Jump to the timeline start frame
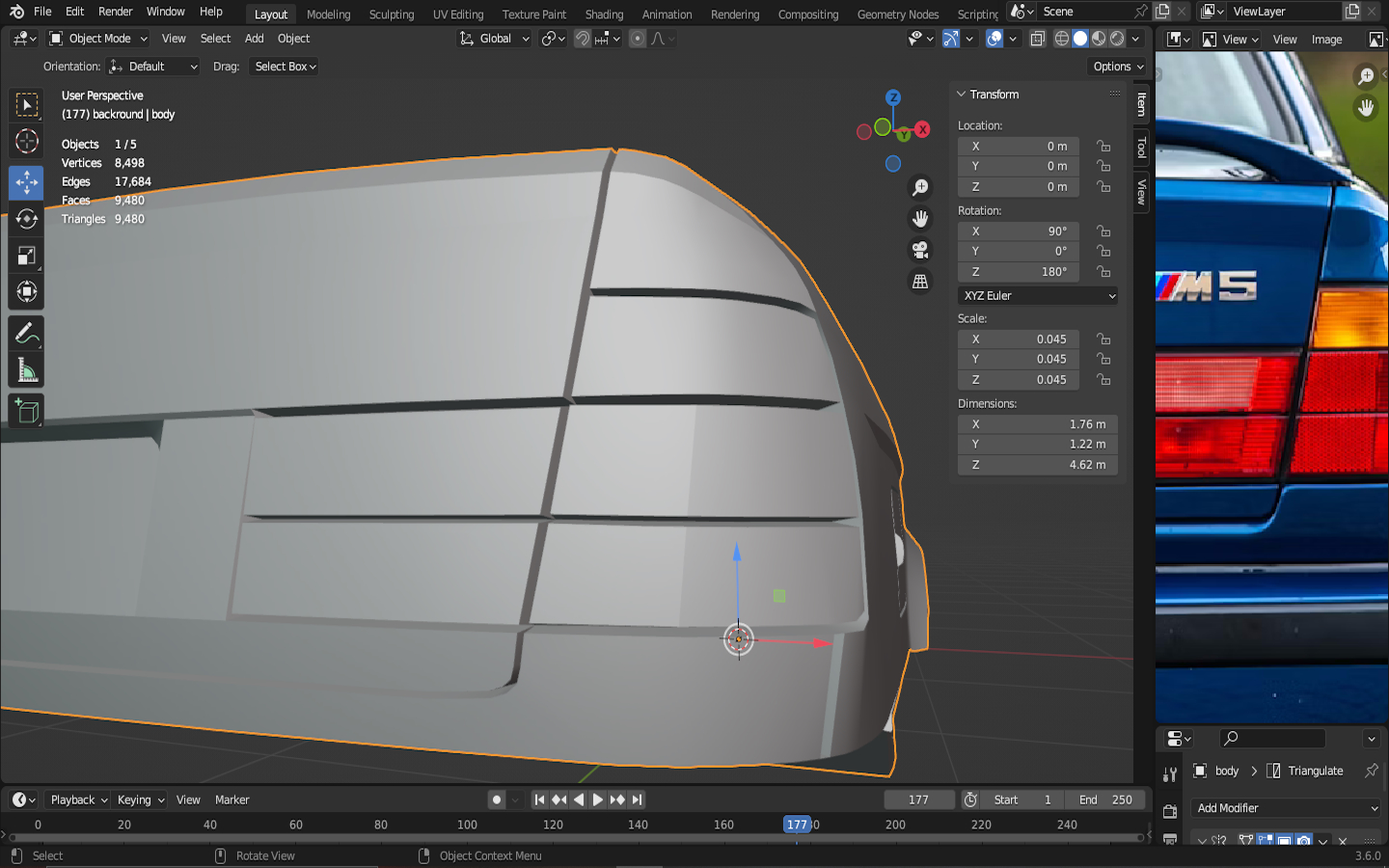 click(539, 800)
